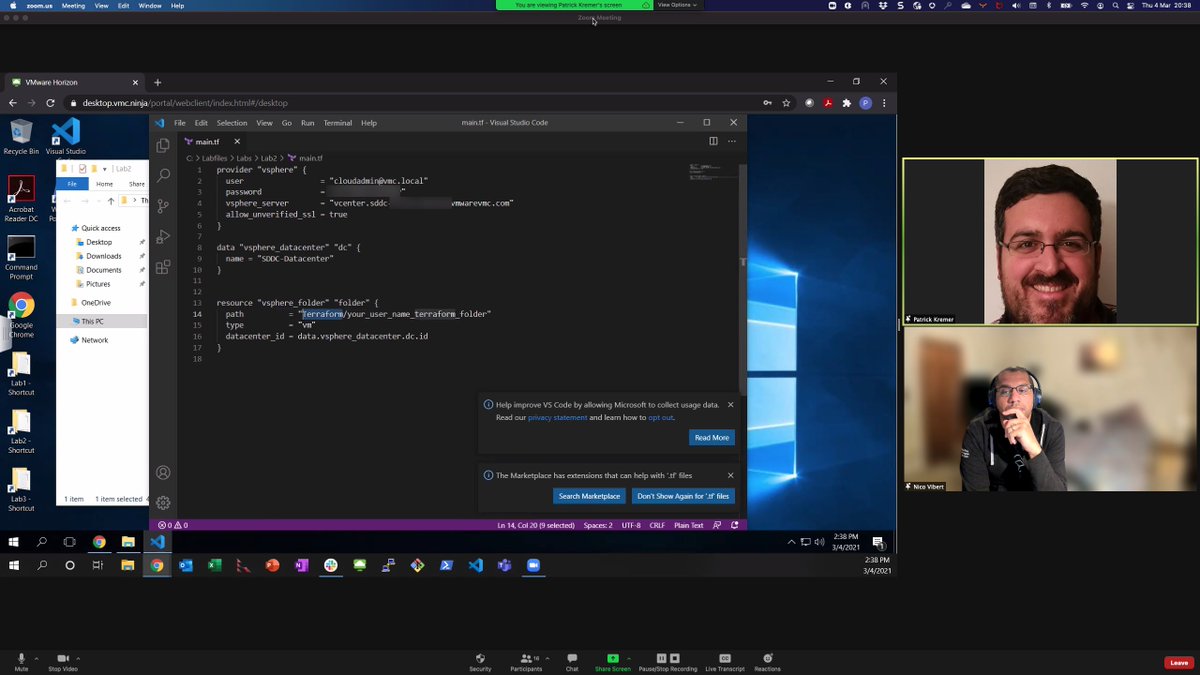This screenshot has height=675, width=1200.
Task: Click the Chrome address bar URL
Action: pos(185,102)
